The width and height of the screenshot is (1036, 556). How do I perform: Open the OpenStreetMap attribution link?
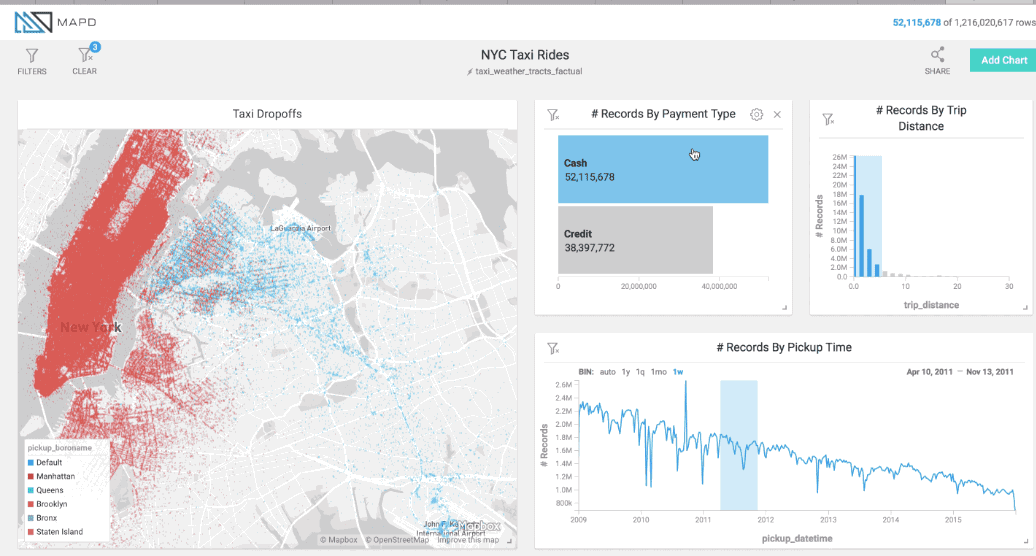point(397,539)
